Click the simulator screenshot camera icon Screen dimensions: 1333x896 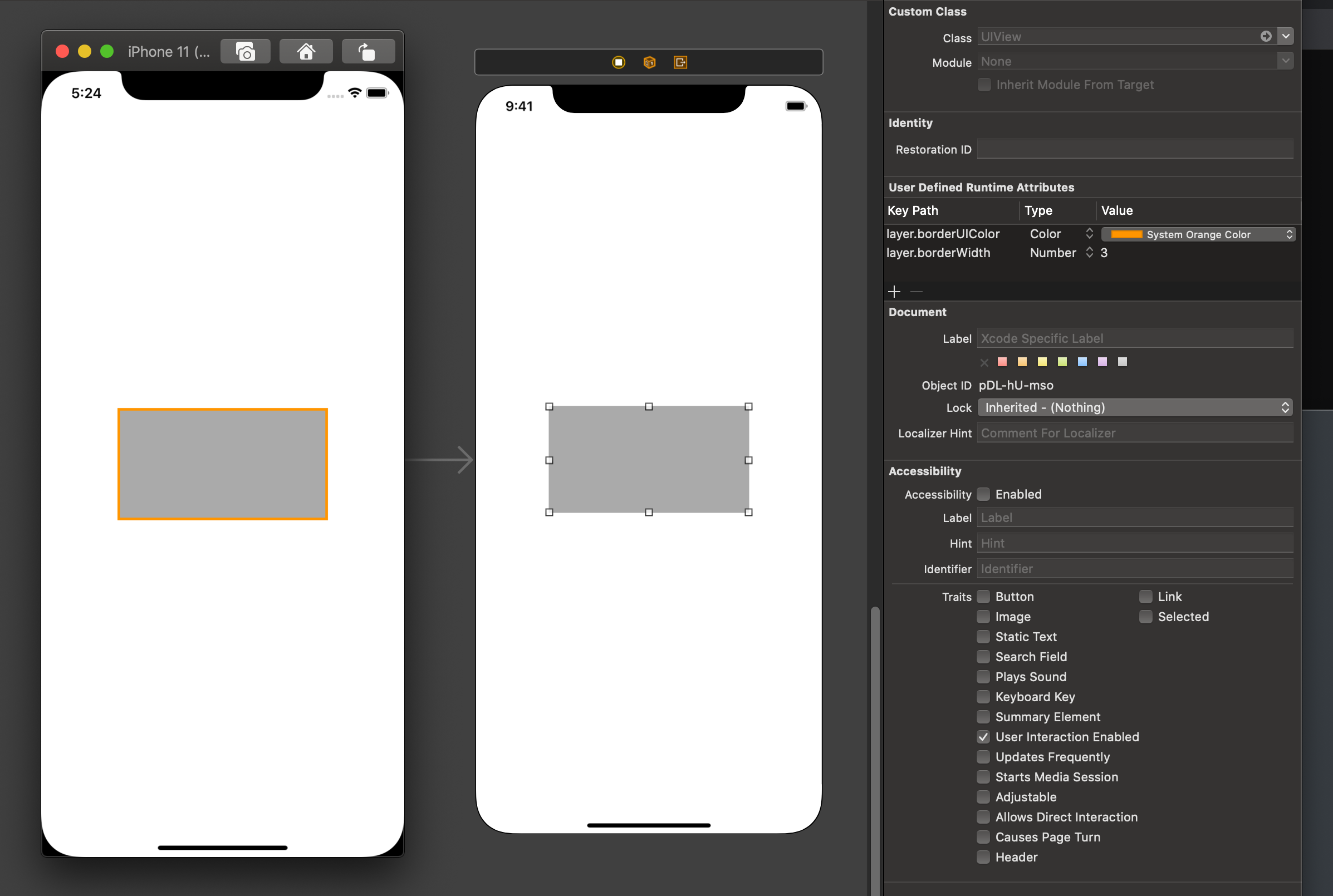(245, 52)
